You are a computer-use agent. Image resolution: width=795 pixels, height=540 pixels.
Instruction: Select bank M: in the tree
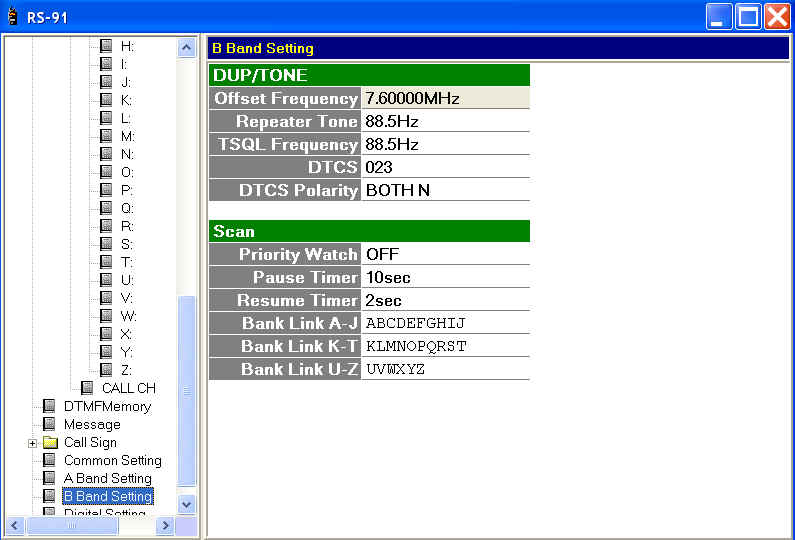pyautogui.click(x=128, y=136)
